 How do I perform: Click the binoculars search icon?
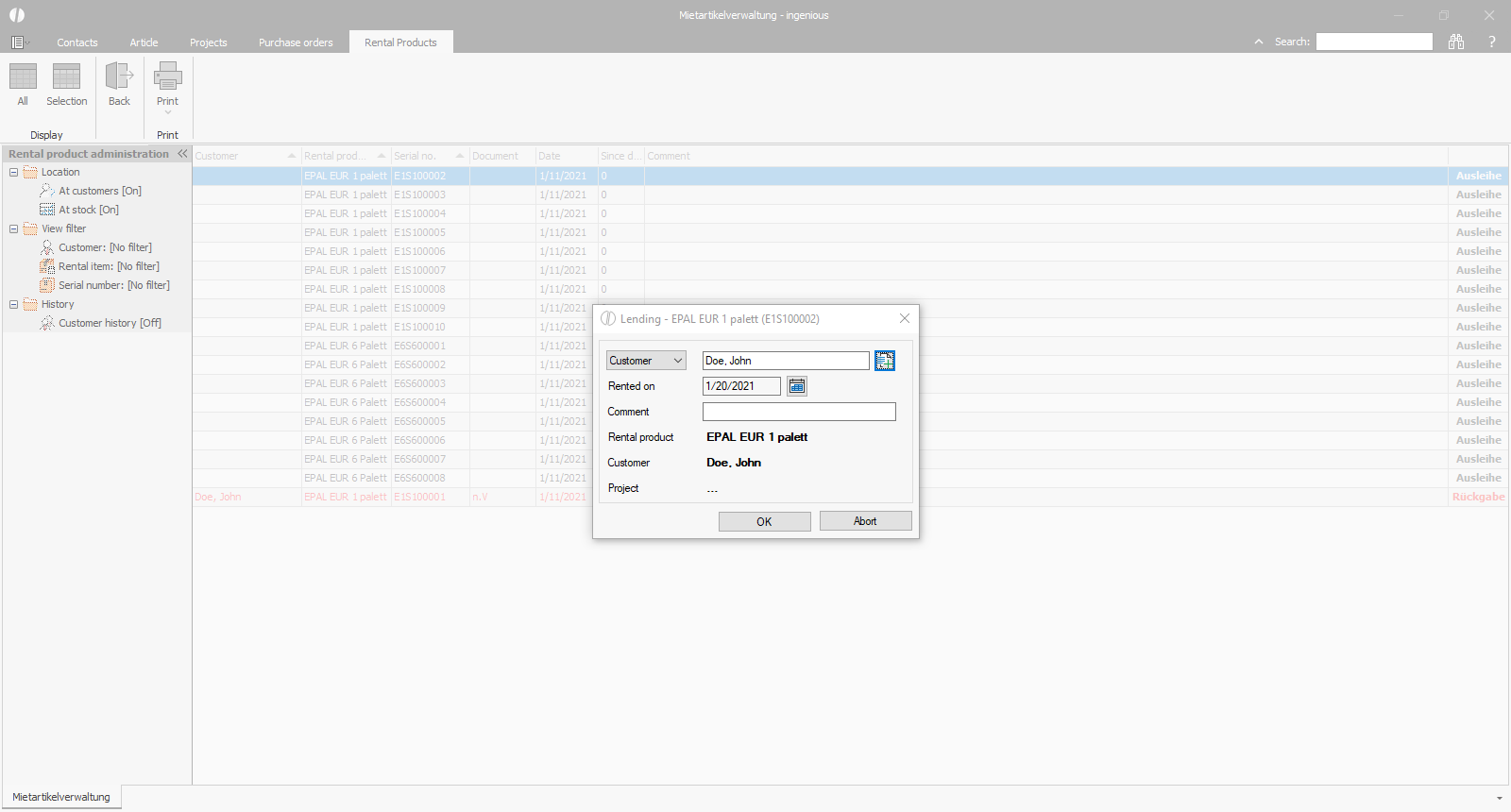click(1455, 42)
